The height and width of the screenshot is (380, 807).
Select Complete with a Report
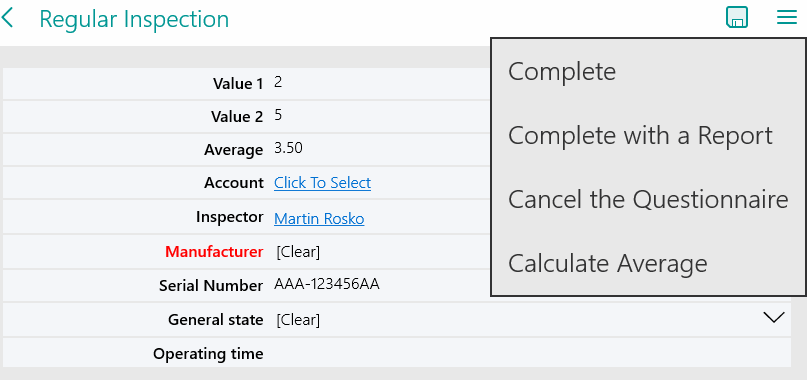pos(640,135)
